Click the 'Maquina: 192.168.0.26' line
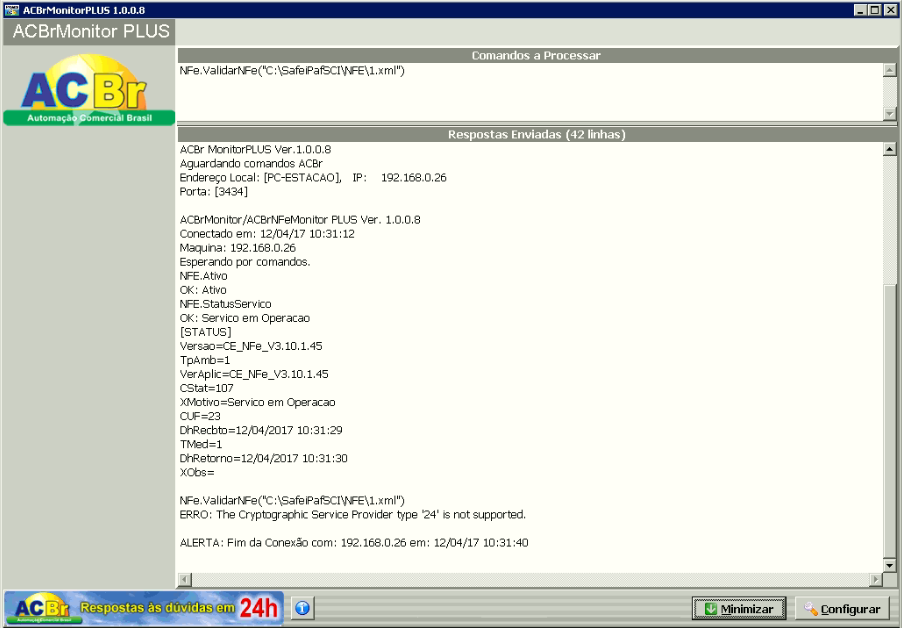Screen dimensions: 902x628 (x=238, y=248)
